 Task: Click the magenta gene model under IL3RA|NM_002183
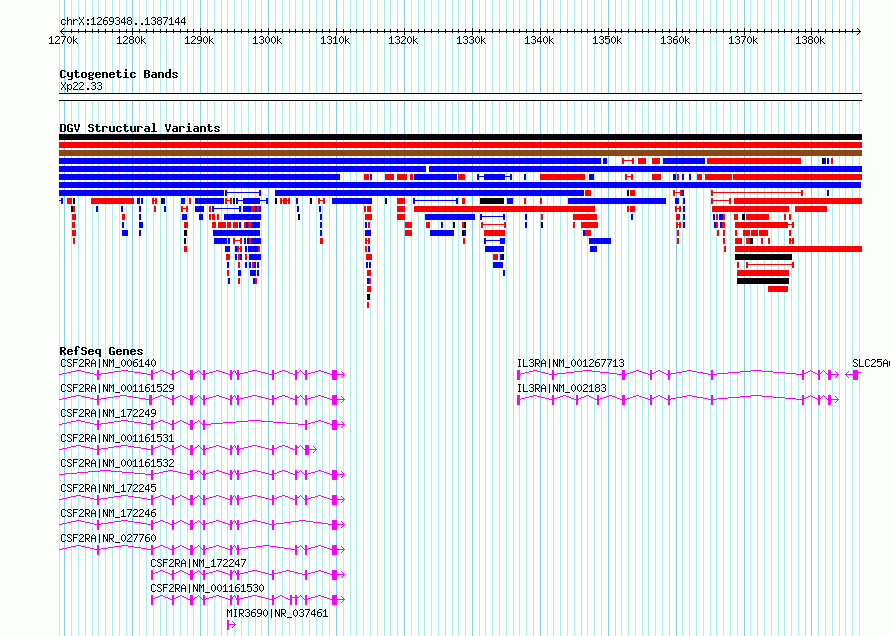[678, 400]
